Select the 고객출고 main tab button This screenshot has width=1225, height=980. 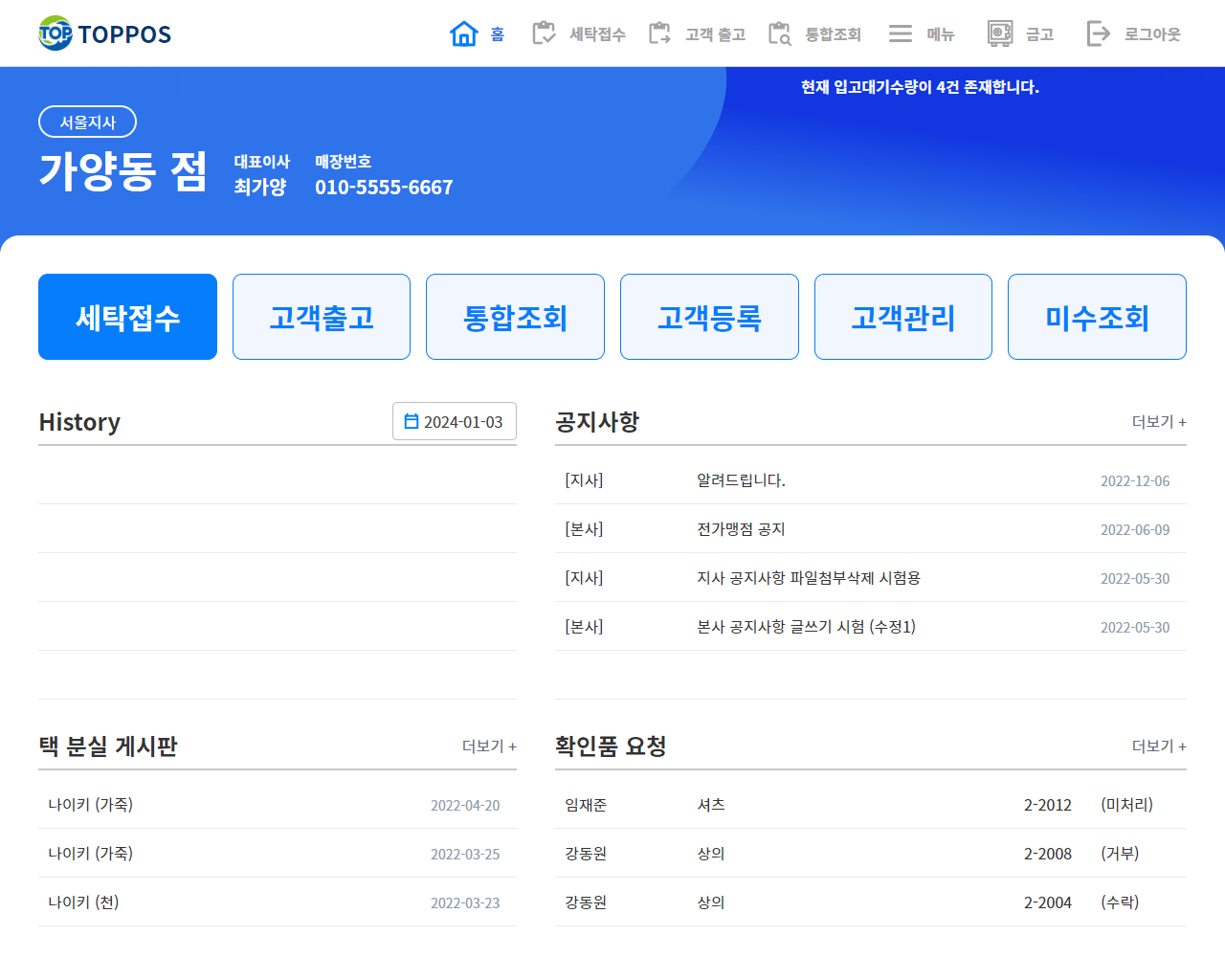click(322, 317)
